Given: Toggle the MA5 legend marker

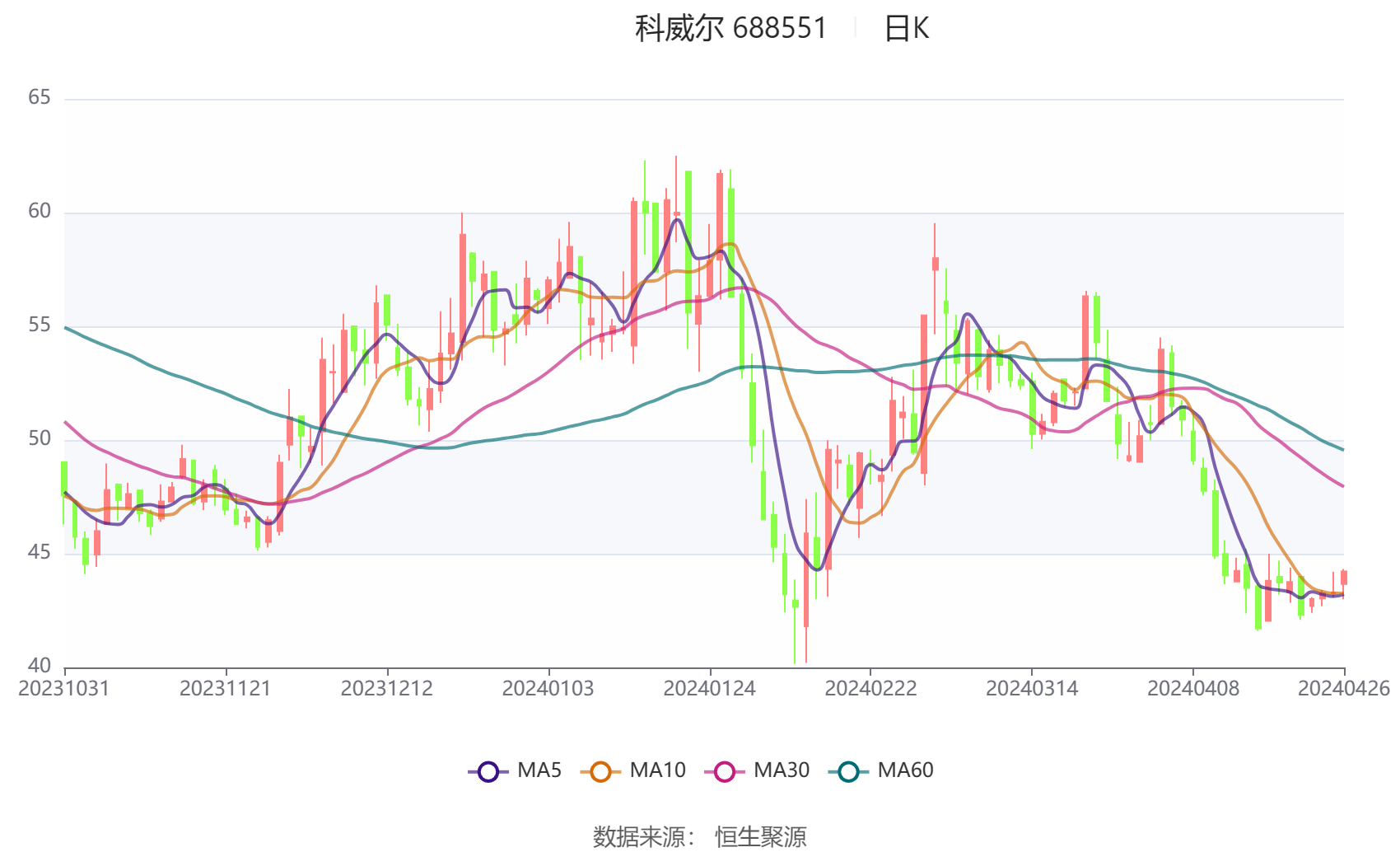Looking at the screenshot, I should coord(488,771).
